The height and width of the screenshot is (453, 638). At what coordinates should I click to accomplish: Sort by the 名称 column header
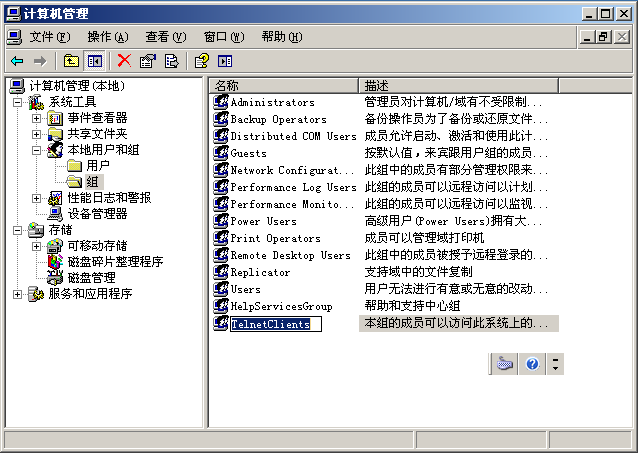[x=284, y=85]
